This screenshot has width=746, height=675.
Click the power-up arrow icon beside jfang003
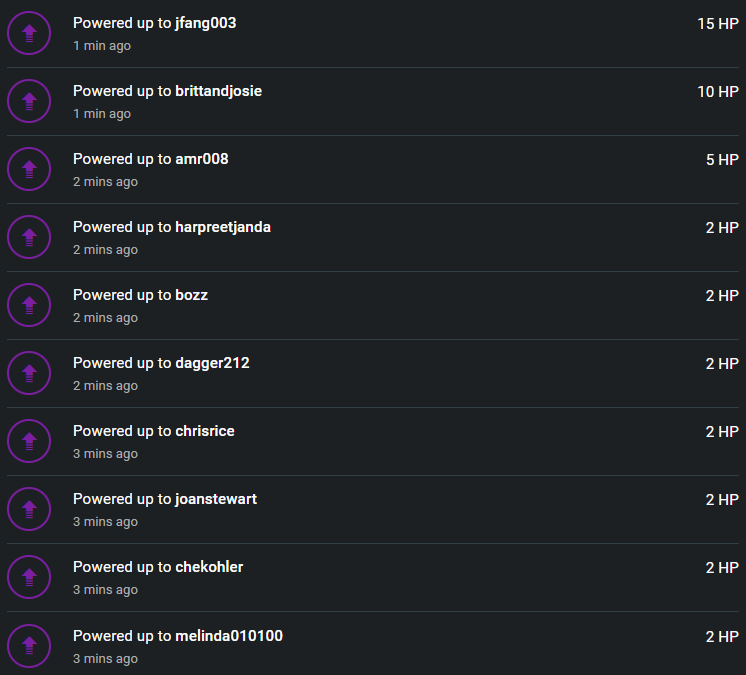point(29,33)
